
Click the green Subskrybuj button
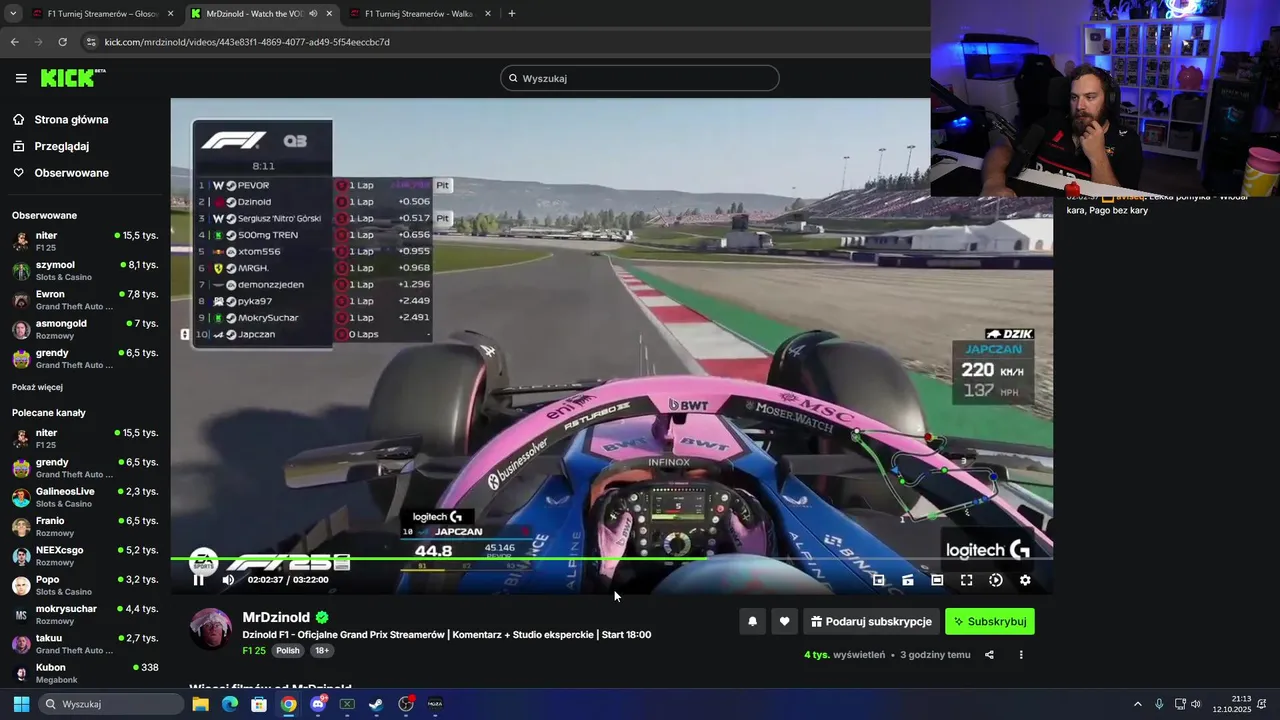tap(990, 621)
